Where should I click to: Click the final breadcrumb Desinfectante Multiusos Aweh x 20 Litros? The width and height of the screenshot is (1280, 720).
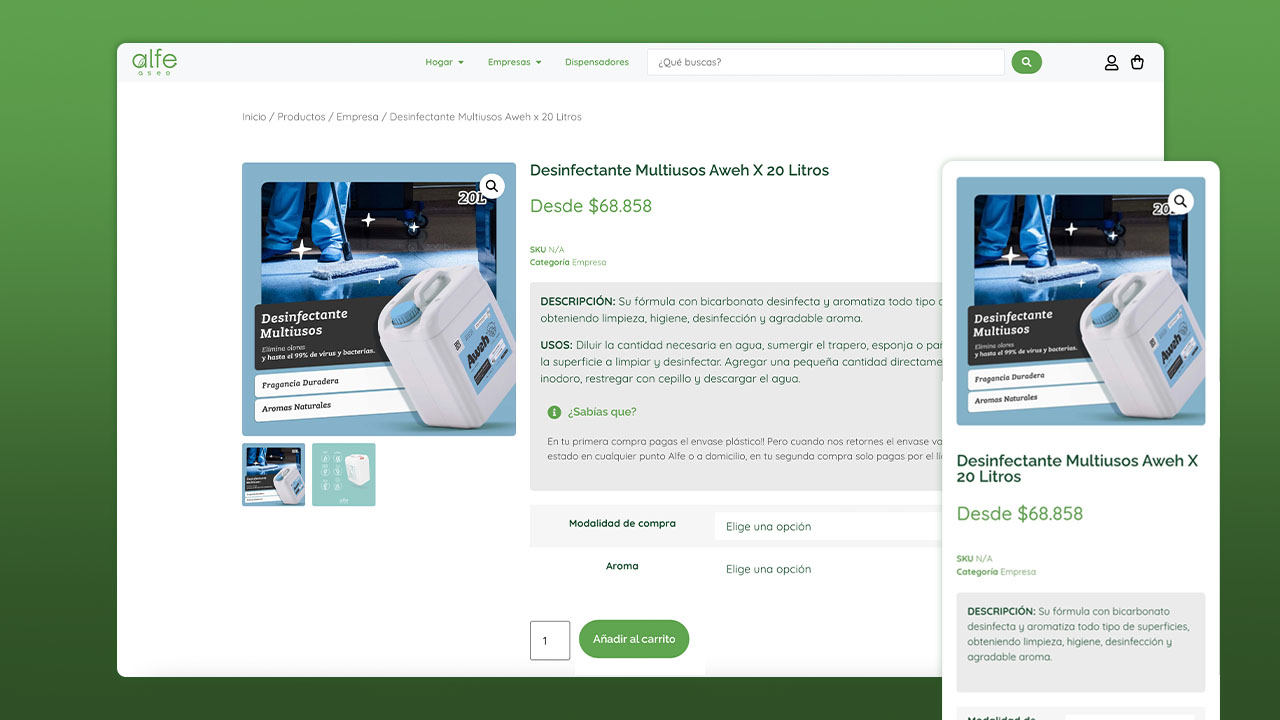tap(485, 117)
